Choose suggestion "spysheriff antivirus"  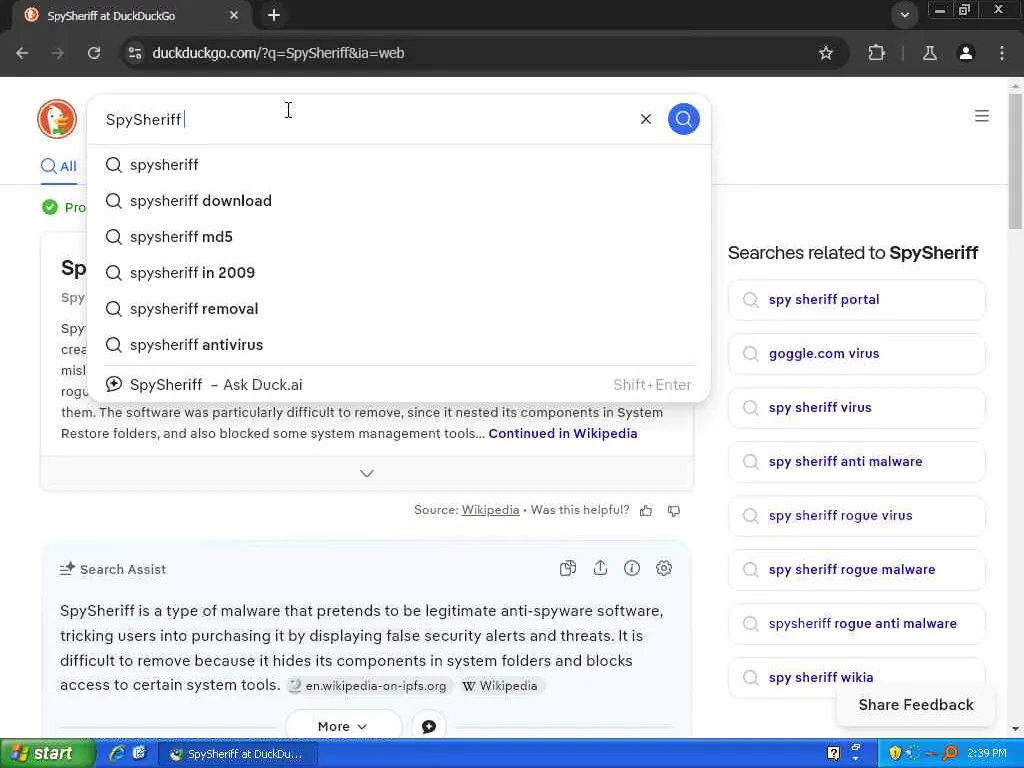399,344
